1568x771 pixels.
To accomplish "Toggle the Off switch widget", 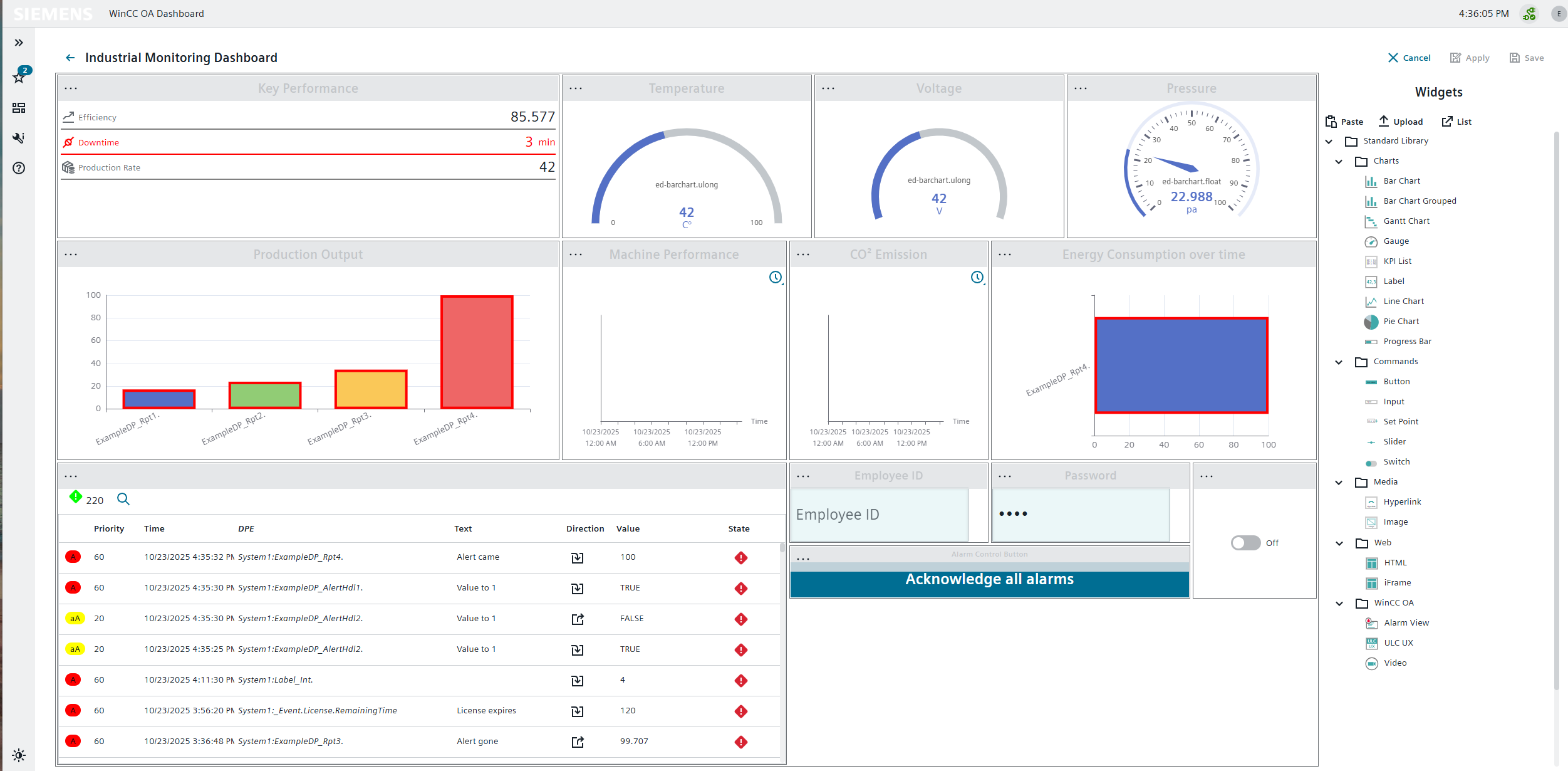I will 1245,543.
